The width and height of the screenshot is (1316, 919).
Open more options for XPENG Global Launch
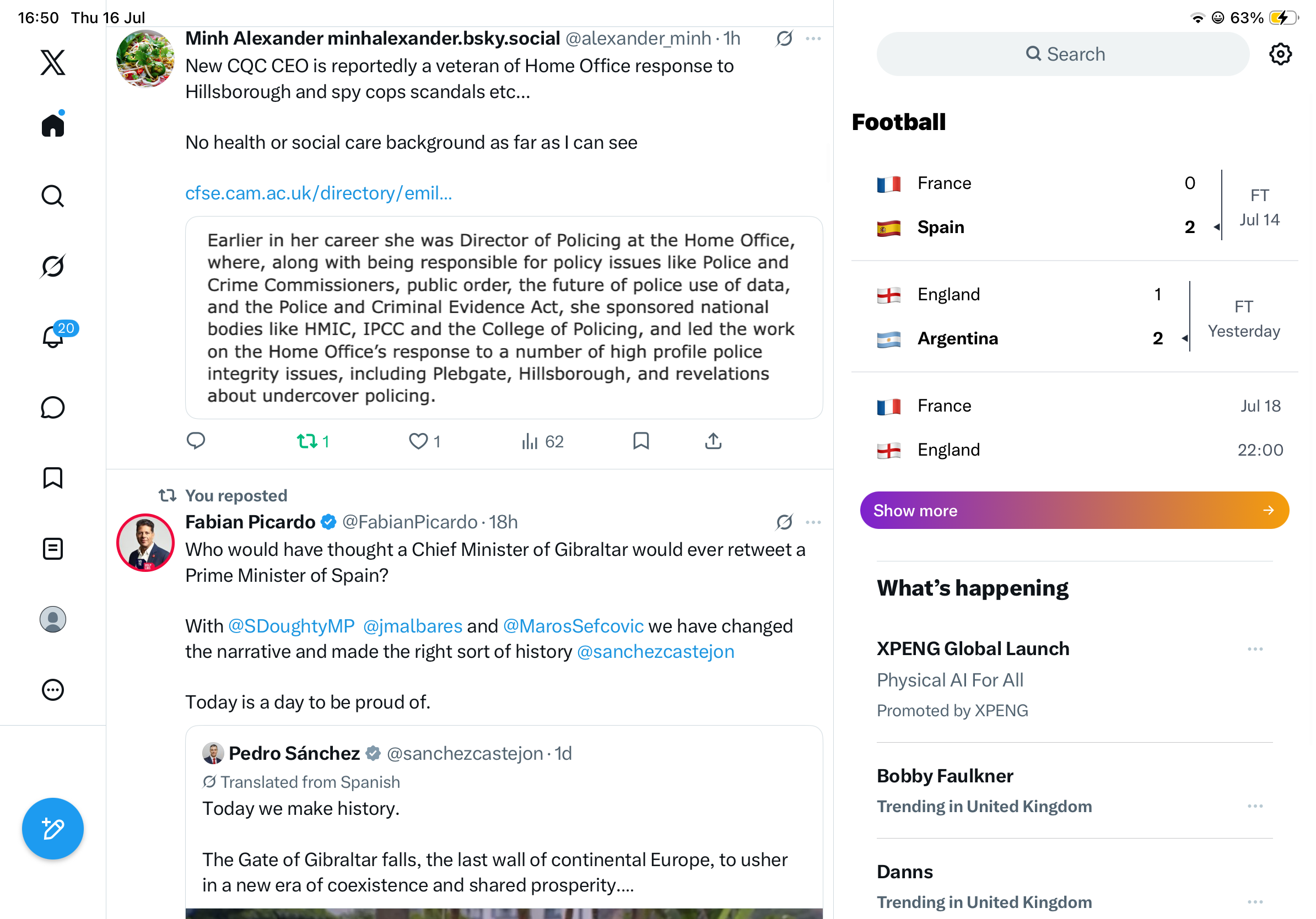tap(1255, 649)
